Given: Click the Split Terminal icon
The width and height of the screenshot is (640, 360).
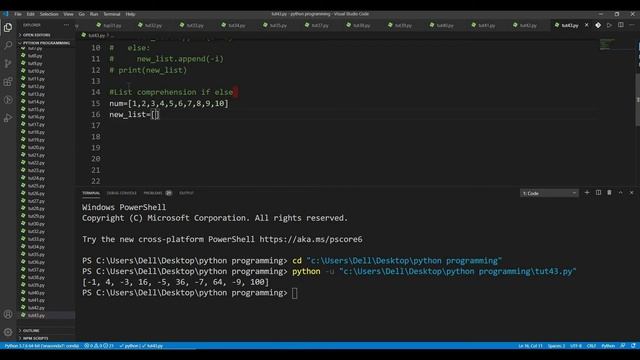Looking at the screenshot, I should (598, 193).
